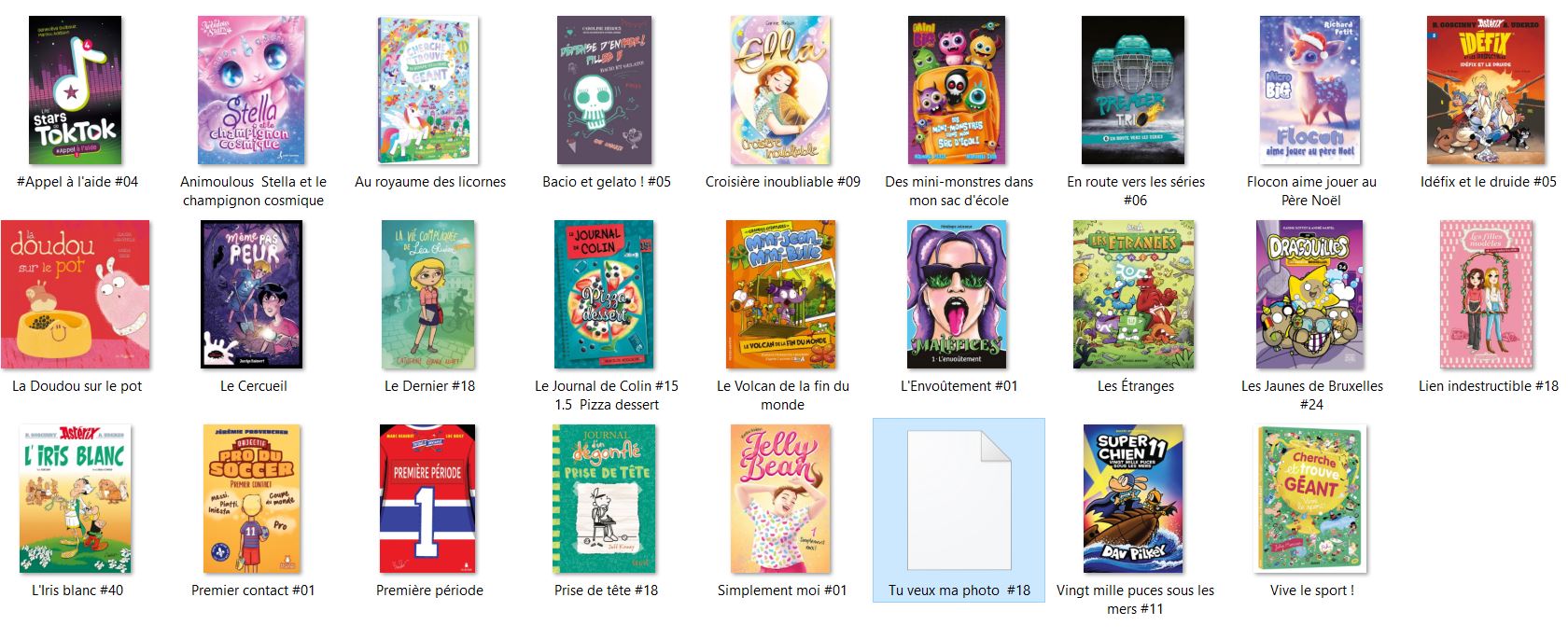
Task: Click the mini-monstres dans mon sac d'école cover
Action: 958,90
